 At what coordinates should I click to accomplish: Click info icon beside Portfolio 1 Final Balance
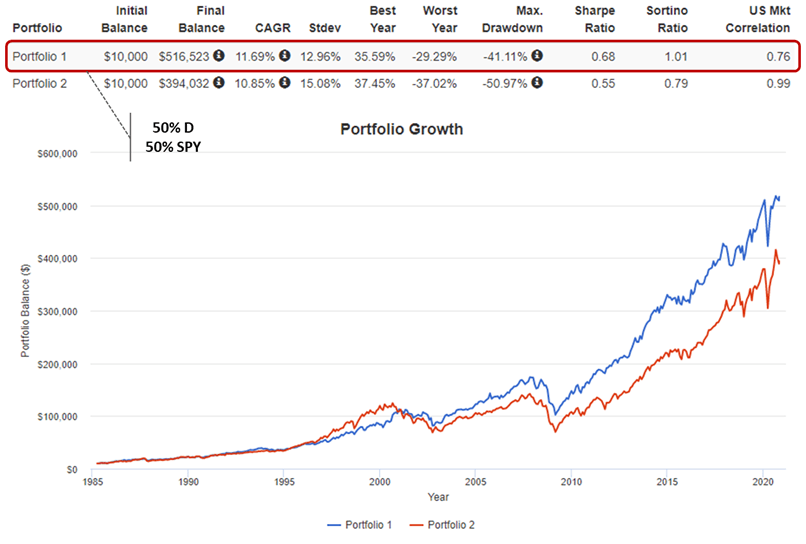[218, 56]
